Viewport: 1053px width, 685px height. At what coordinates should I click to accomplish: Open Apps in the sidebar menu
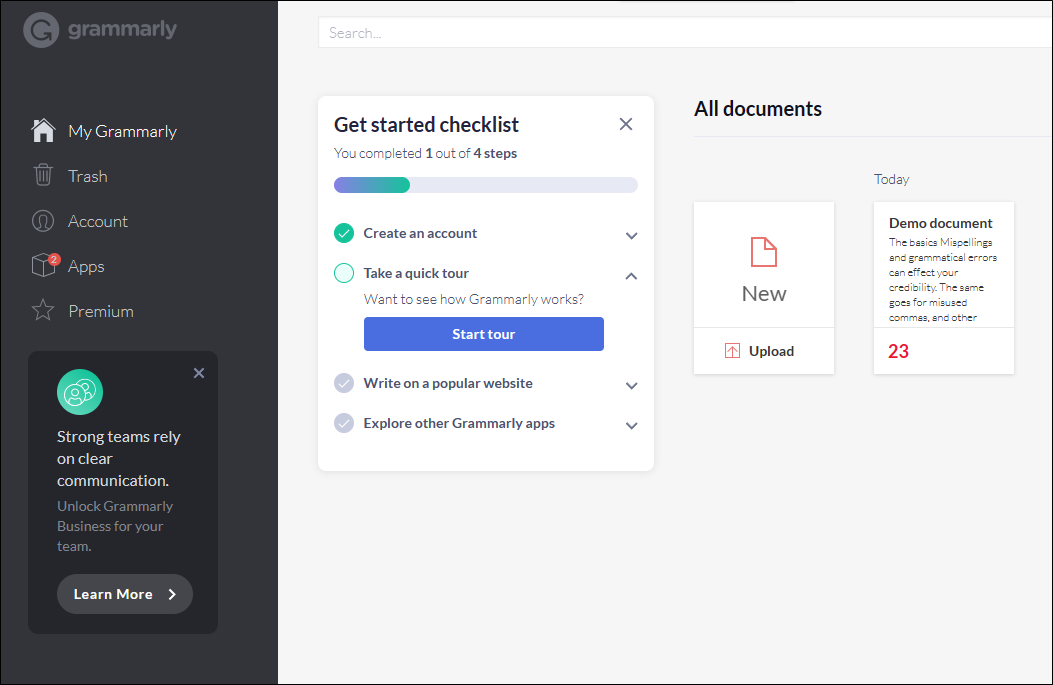pyautogui.click(x=86, y=267)
